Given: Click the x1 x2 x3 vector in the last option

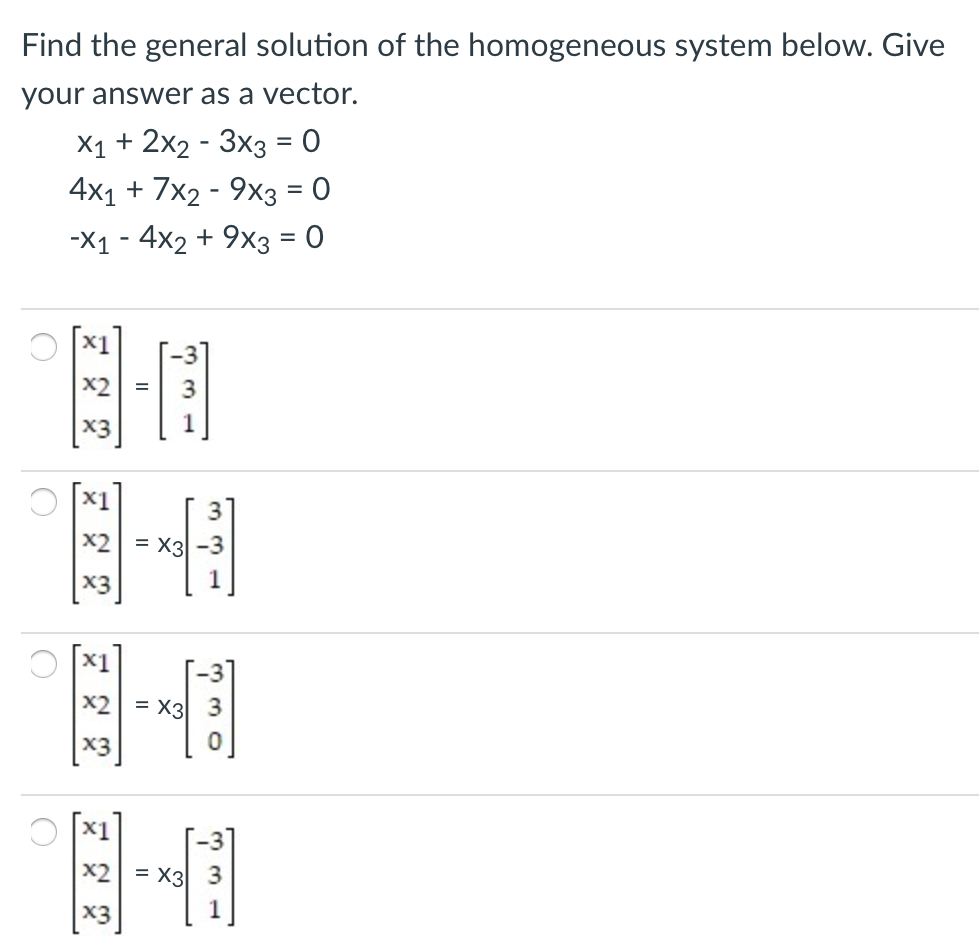Looking at the screenshot, I should coord(96,871).
